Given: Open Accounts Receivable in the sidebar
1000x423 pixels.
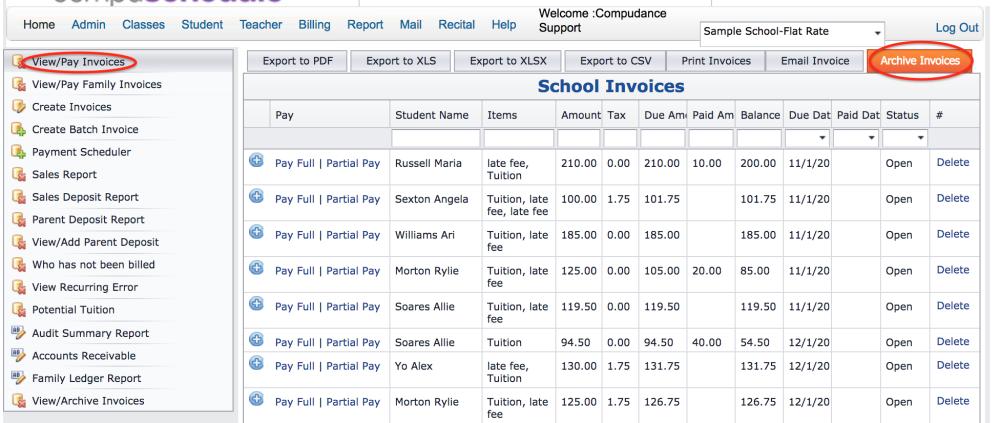Looking at the screenshot, I should [x=84, y=356].
